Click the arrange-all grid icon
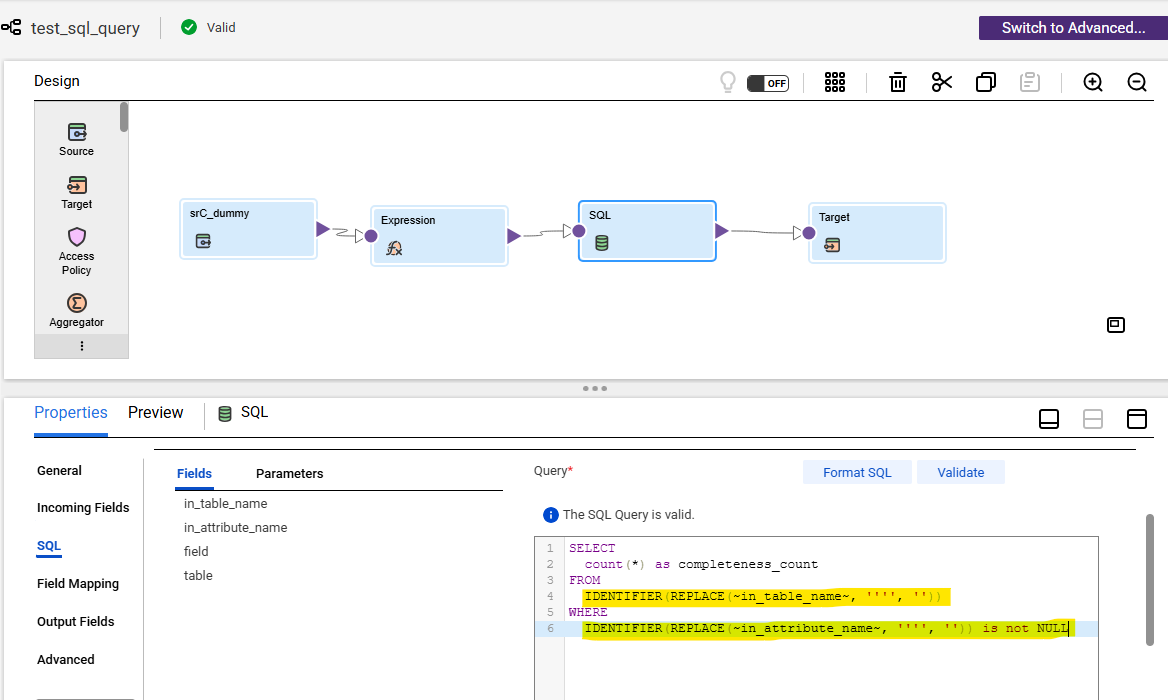 pos(835,83)
